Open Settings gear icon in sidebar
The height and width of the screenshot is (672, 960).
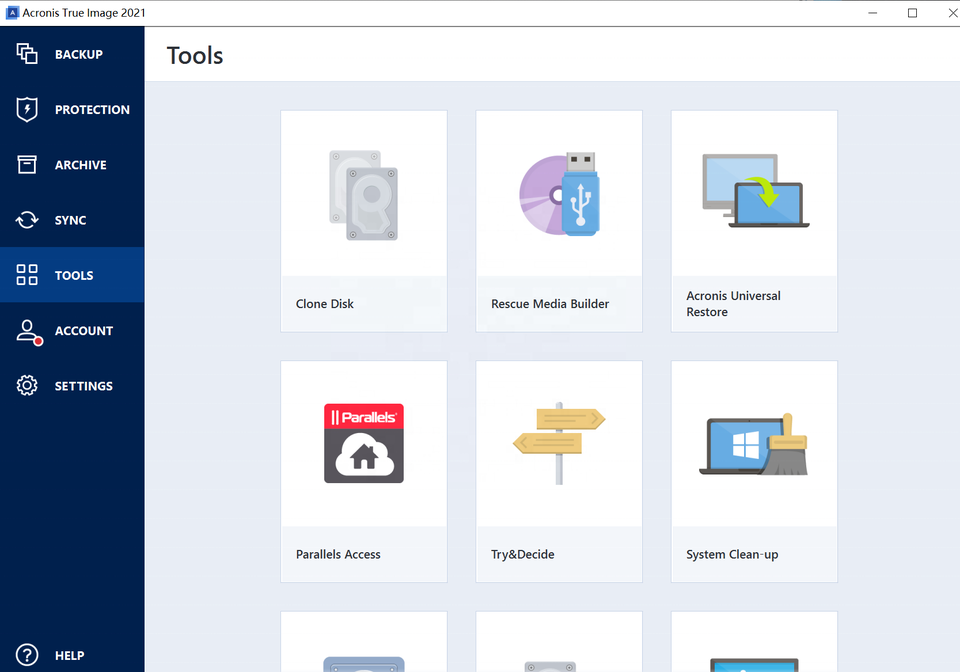(x=27, y=386)
